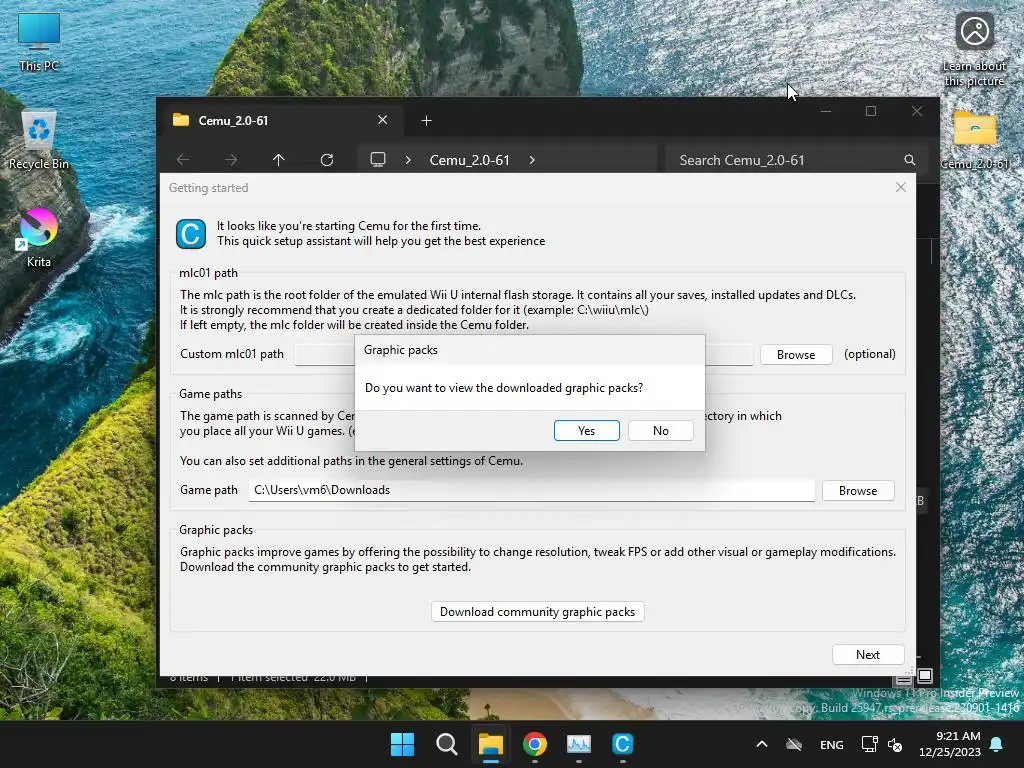This screenshot has width=1024, height=768.
Task: Click the ENG language indicator
Action: (x=831, y=744)
